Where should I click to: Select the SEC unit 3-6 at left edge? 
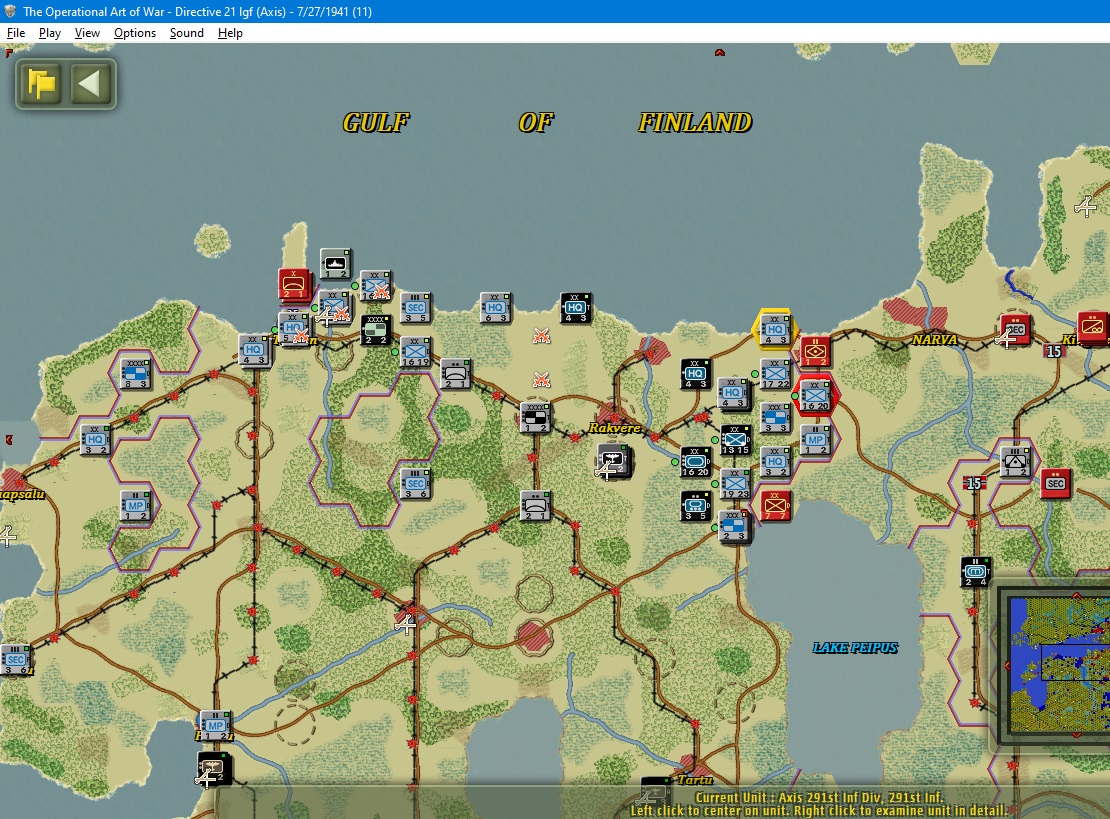tap(16, 659)
